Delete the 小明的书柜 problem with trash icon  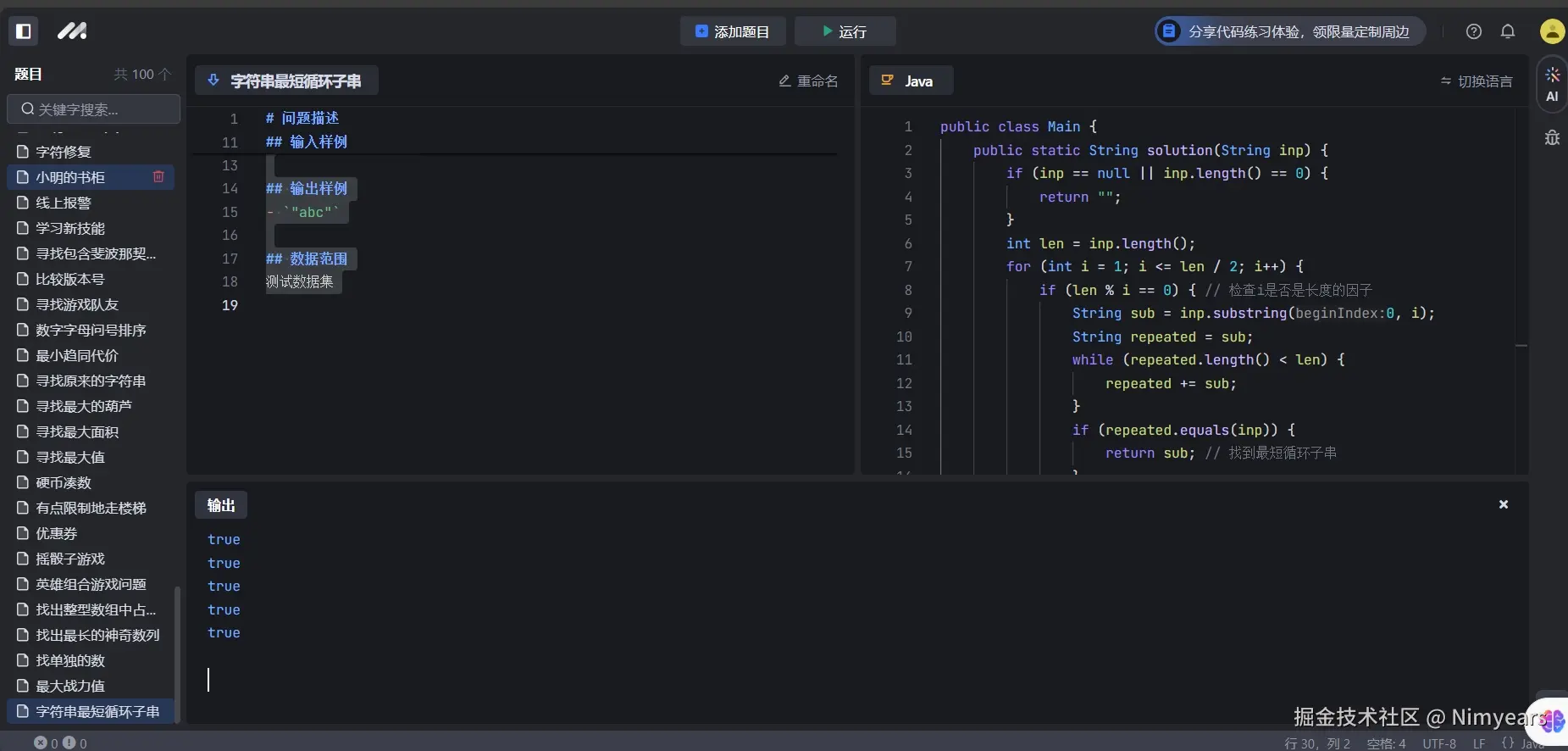pos(158,176)
